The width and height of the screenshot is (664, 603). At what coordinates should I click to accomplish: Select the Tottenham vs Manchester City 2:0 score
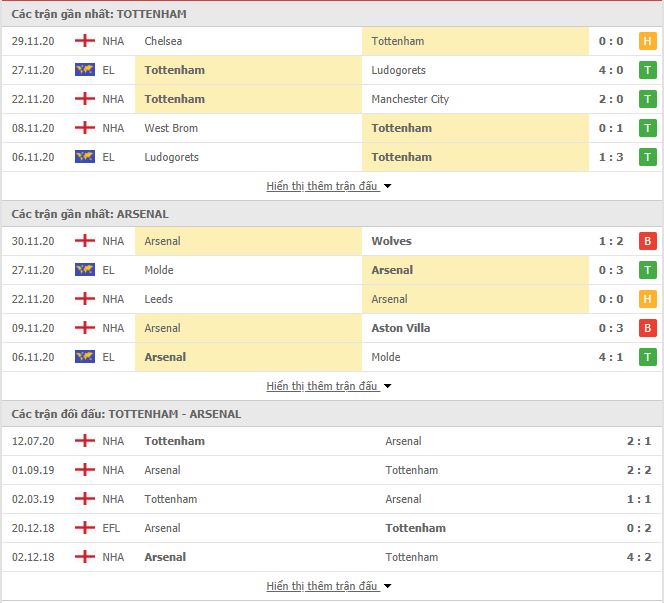(x=611, y=99)
